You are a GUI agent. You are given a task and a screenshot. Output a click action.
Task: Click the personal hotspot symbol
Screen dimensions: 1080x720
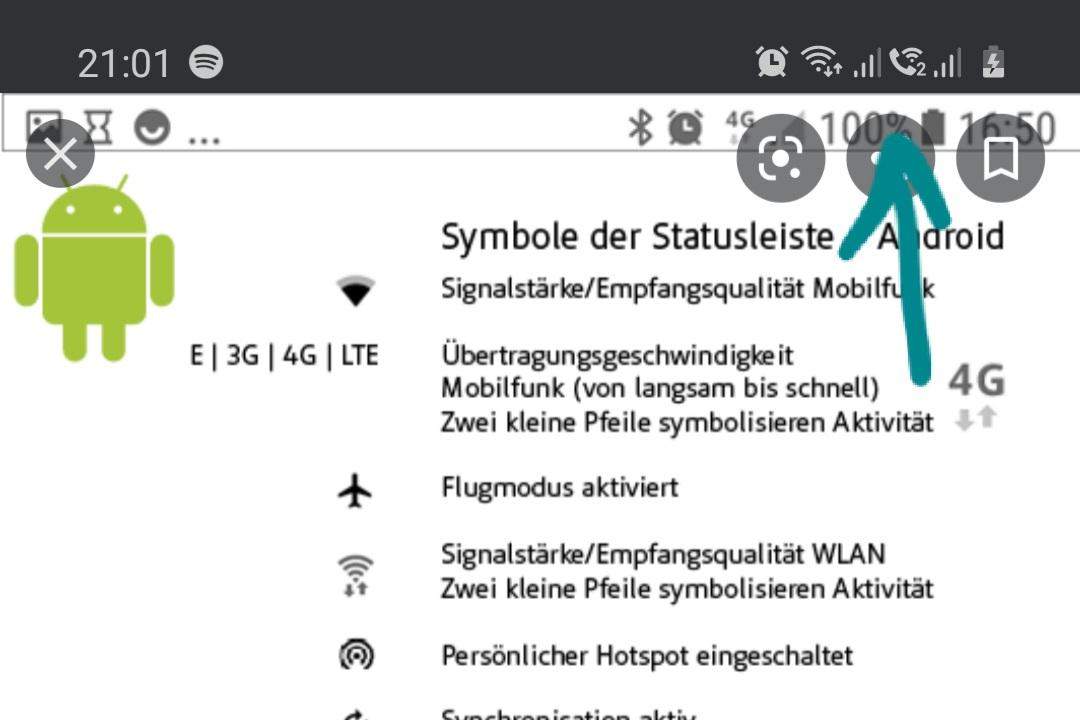(357, 655)
